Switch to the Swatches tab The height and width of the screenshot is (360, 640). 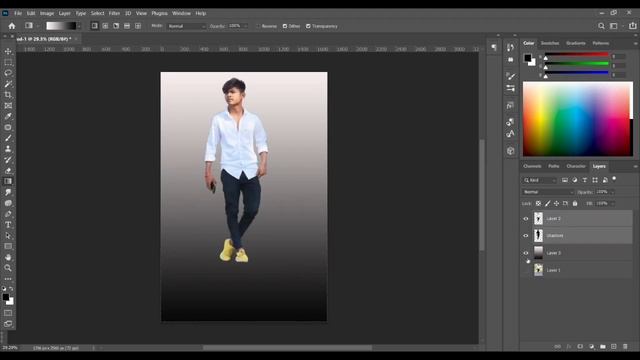tap(550, 43)
